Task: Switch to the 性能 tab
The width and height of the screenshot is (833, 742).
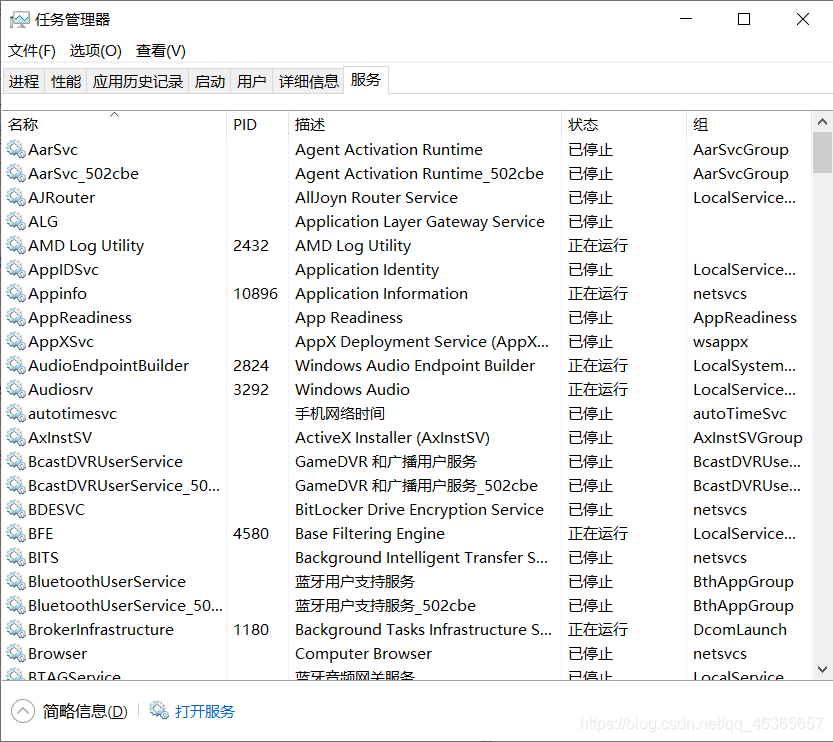Action: point(66,81)
